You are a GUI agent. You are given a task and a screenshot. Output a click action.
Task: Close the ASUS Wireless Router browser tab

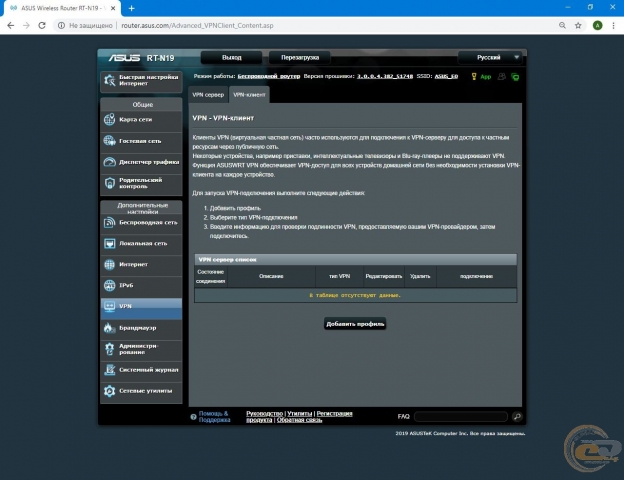(113, 8)
